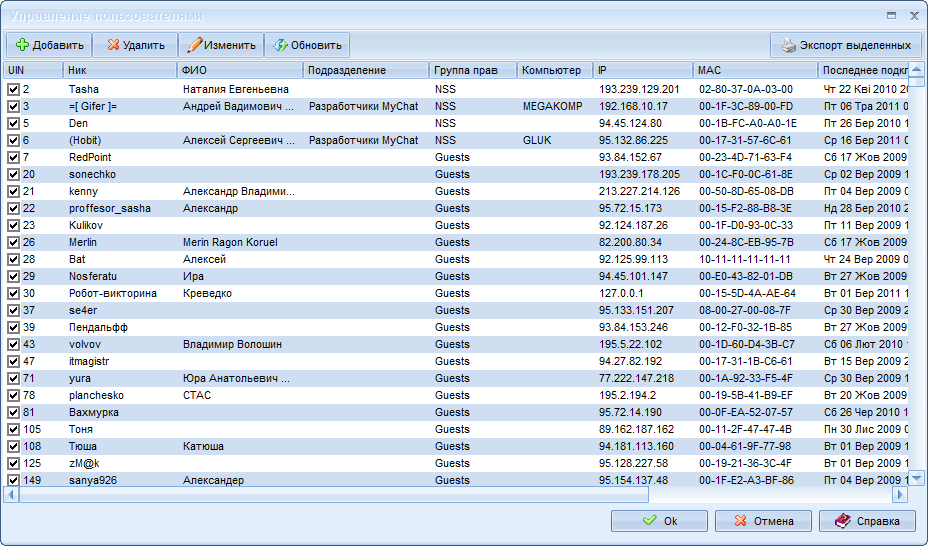
Task: Toggle checkbox of user (Hobit)
Action: (x=13, y=140)
